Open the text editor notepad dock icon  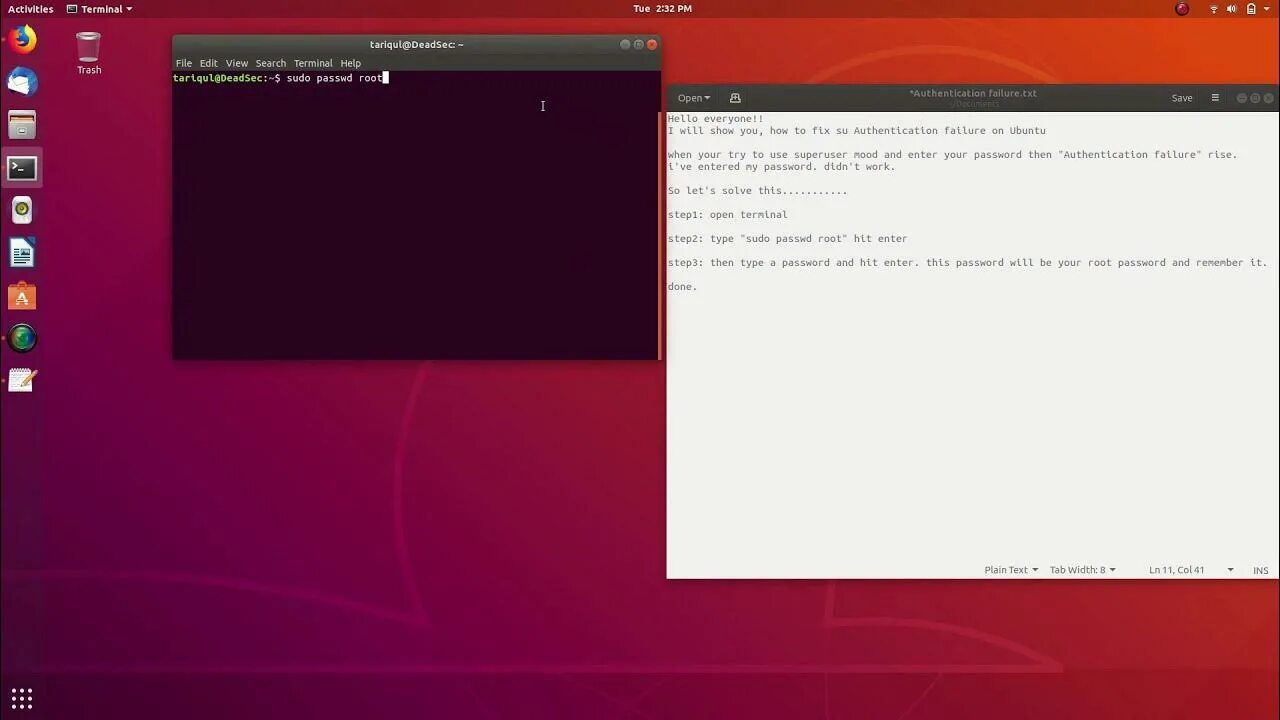(x=22, y=381)
